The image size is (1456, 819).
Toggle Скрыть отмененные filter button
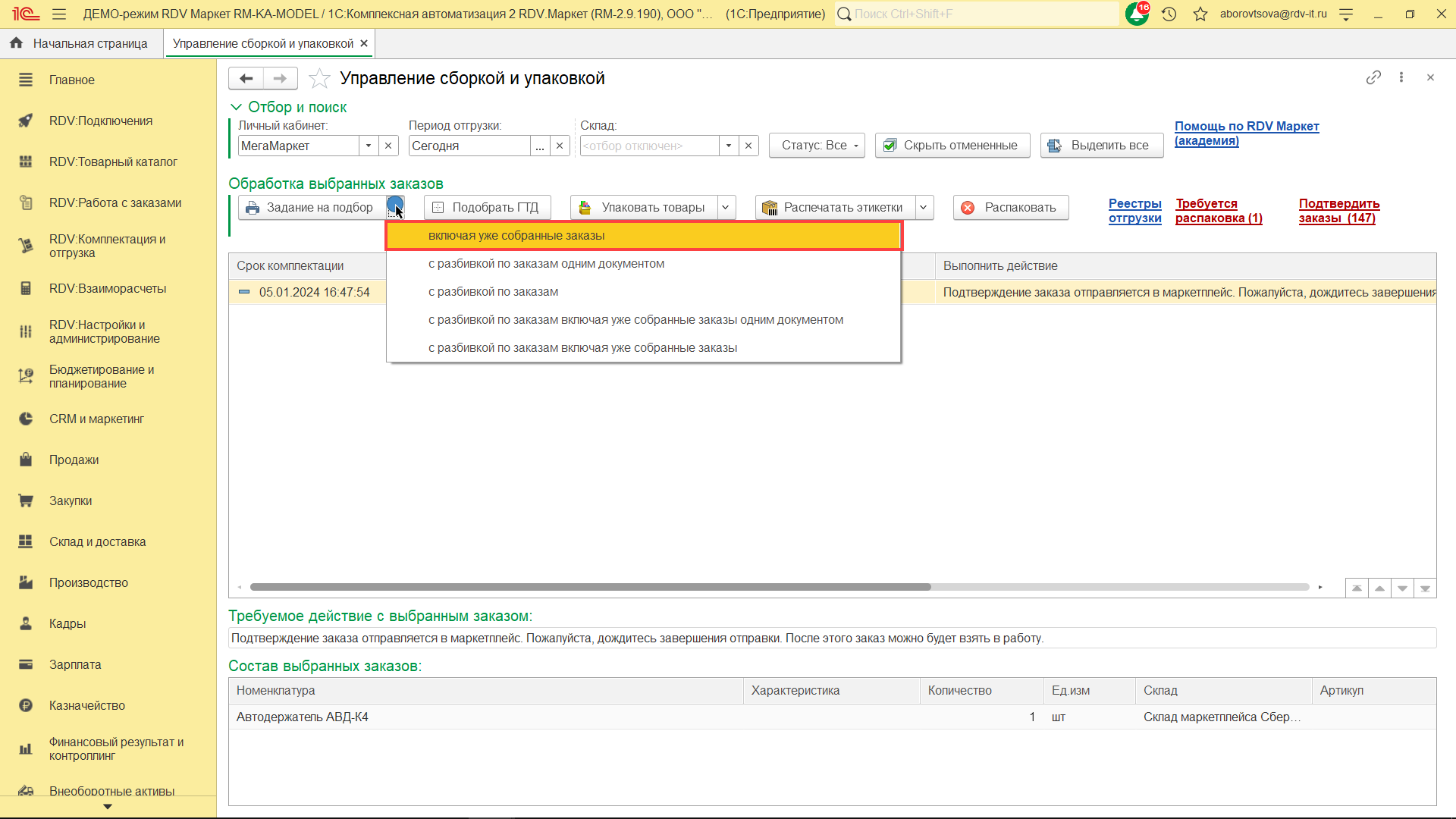952,146
